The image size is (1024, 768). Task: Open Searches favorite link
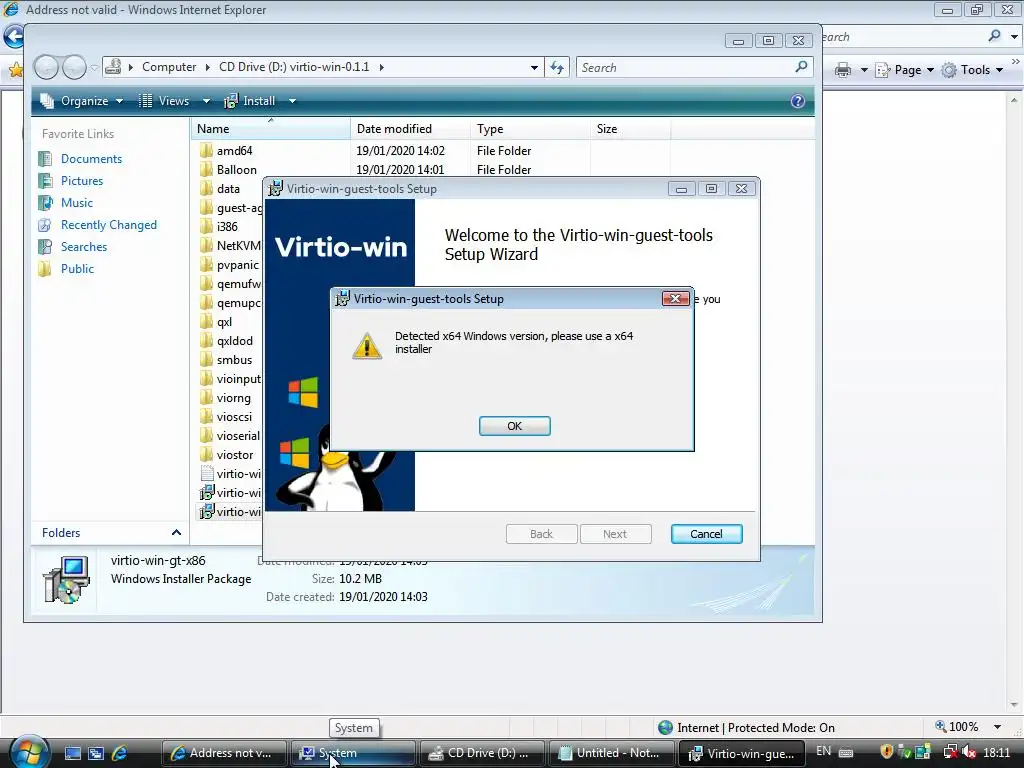click(84, 247)
